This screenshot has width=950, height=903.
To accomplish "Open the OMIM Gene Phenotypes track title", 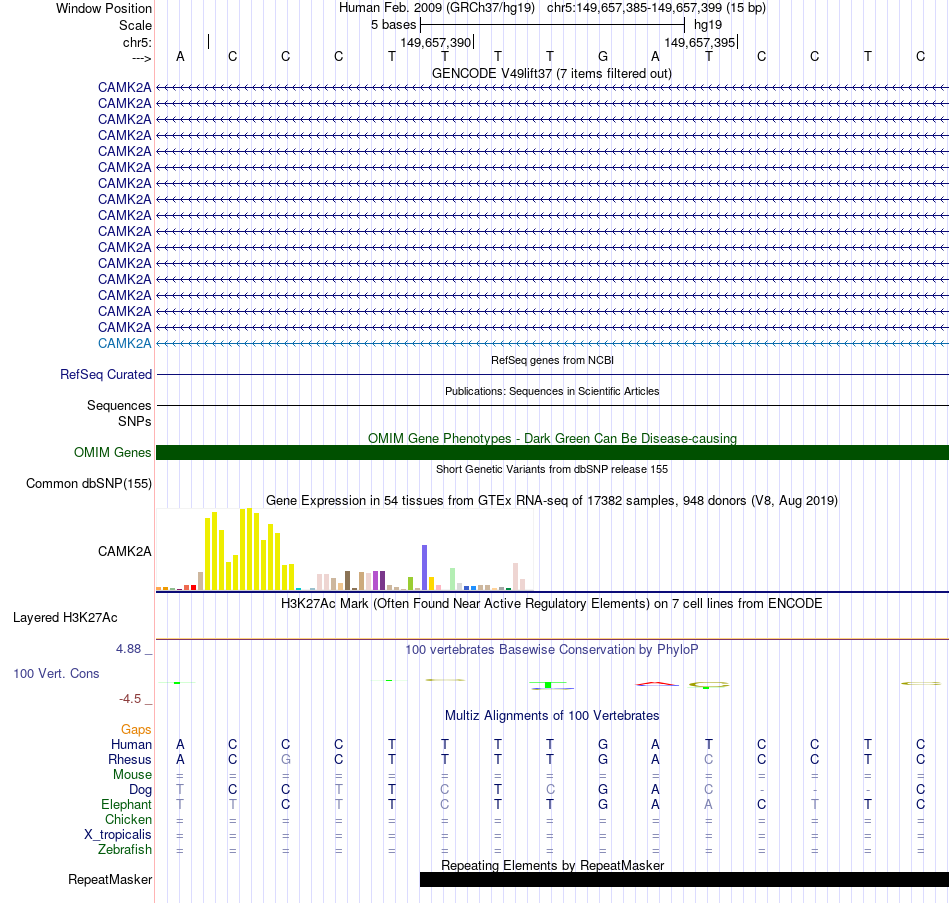I will tap(552, 438).
